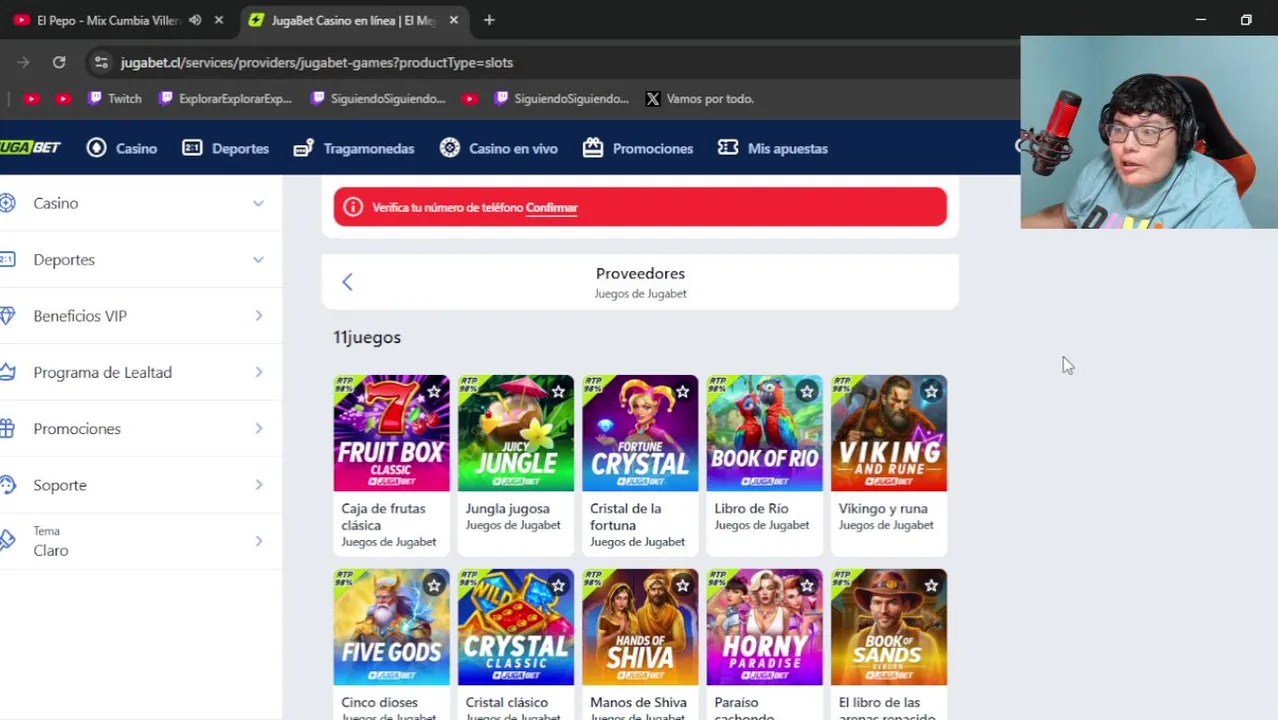Favorite the Fruit Box Classic game star
1278x720 pixels.
click(x=434, y=391)
